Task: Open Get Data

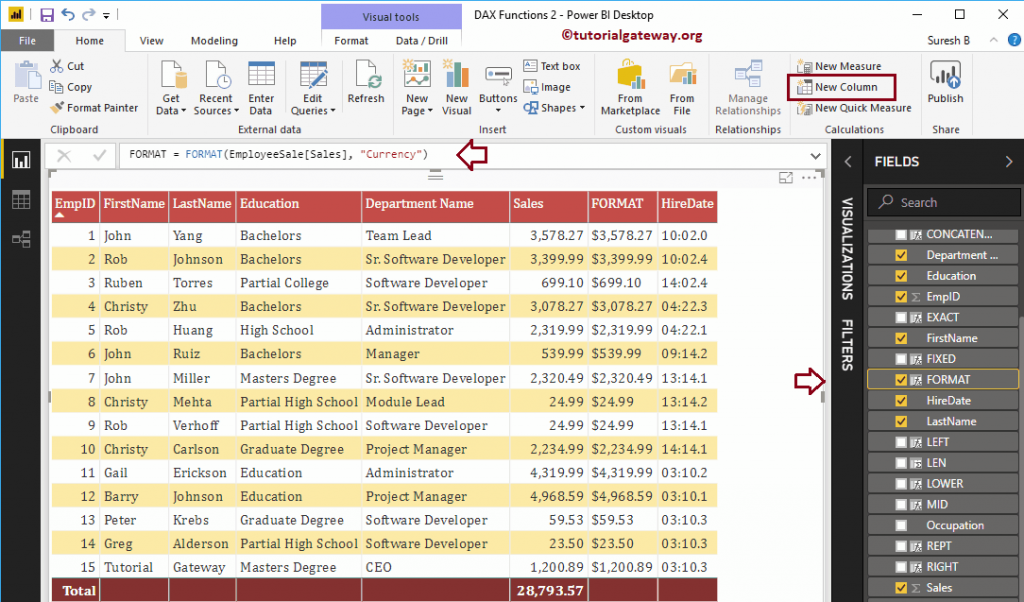Action: point(171,87)
